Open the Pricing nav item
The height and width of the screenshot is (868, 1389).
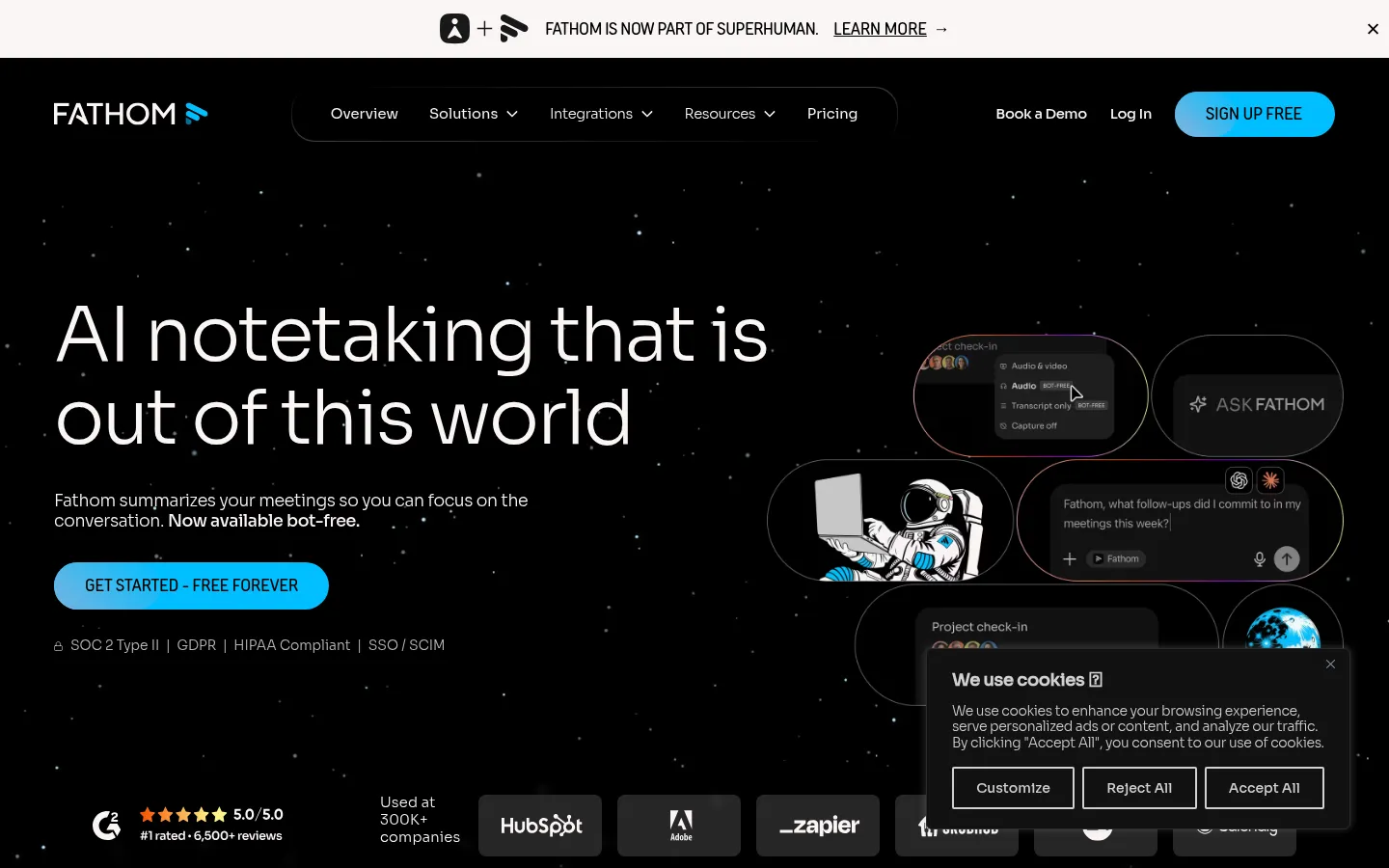tap(832, 114)
